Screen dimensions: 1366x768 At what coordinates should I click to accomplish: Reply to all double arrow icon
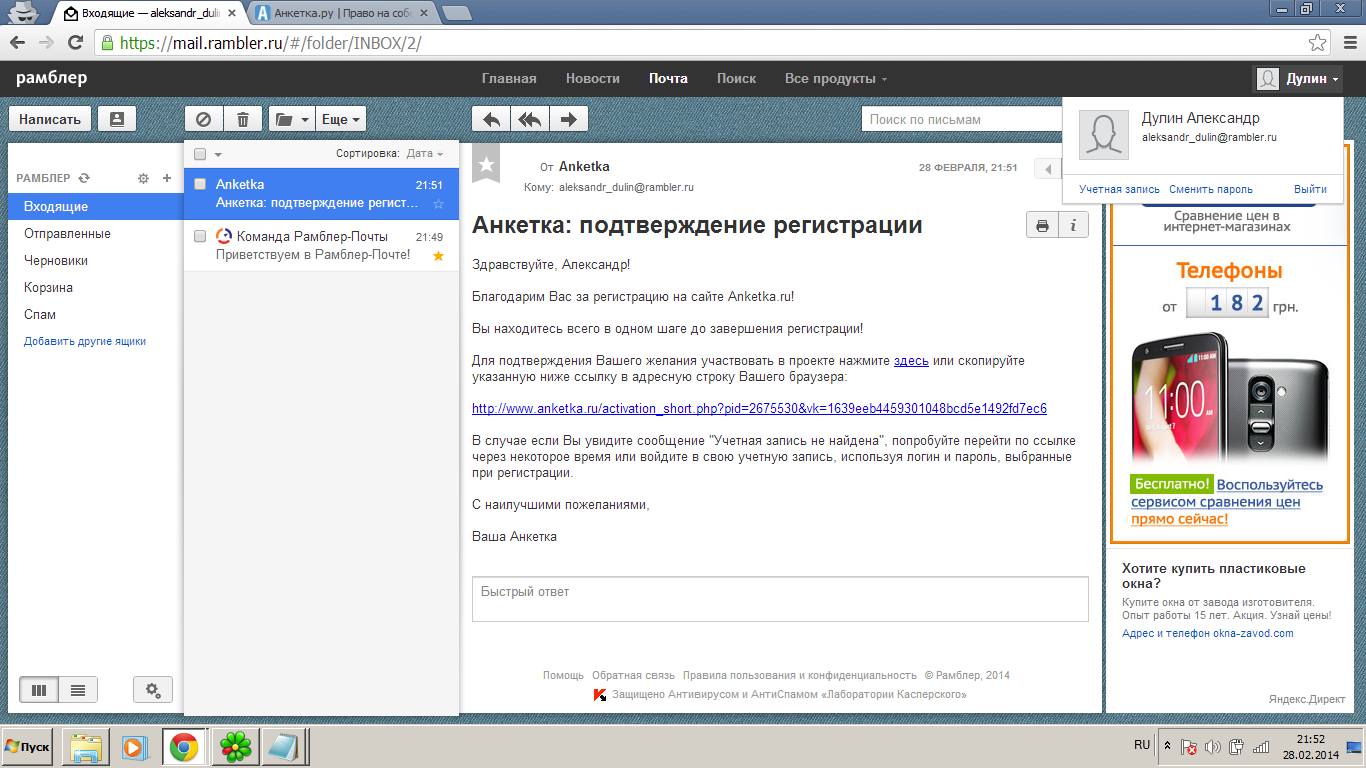tap(530, 119)
